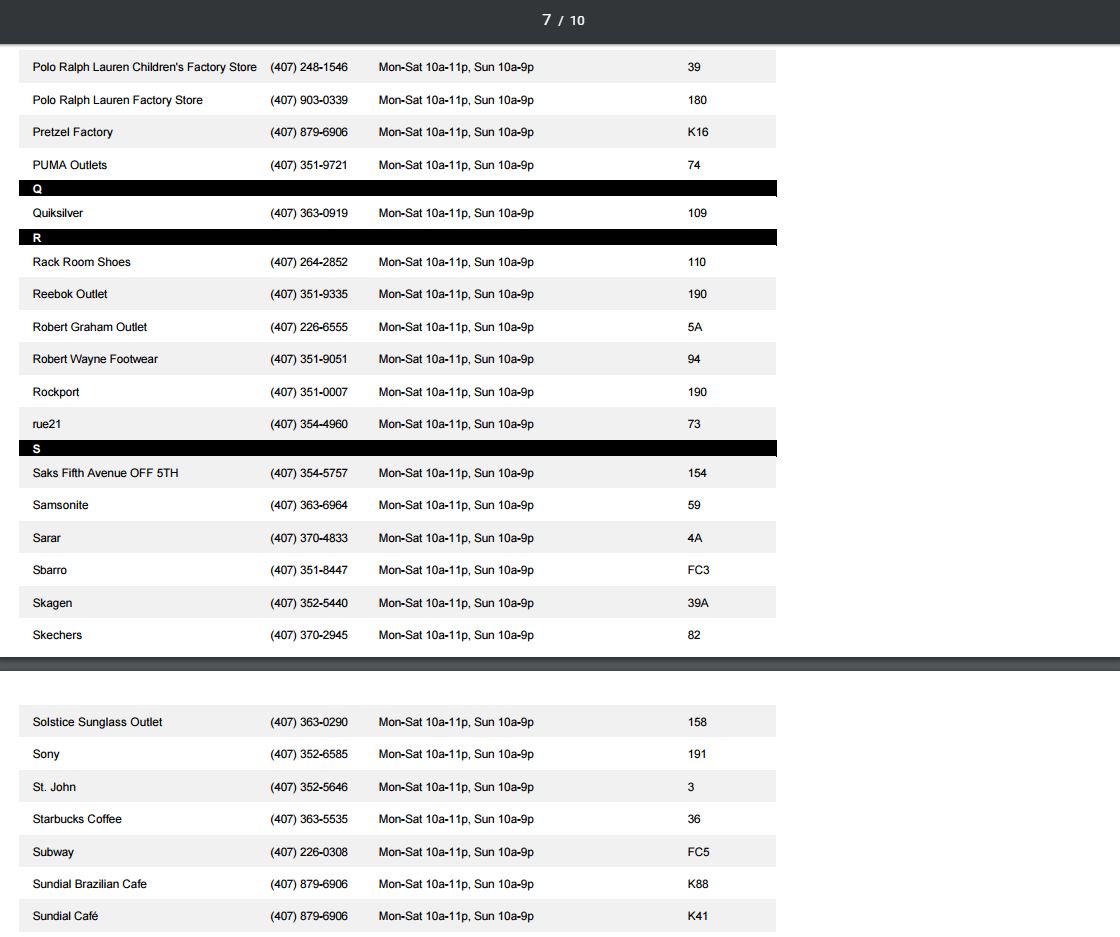Image resolution: width=1120 pixels, height=937 pixels.
Task: Click the Sundial Brazilian Cafe name
Action: tap(89, 884)
